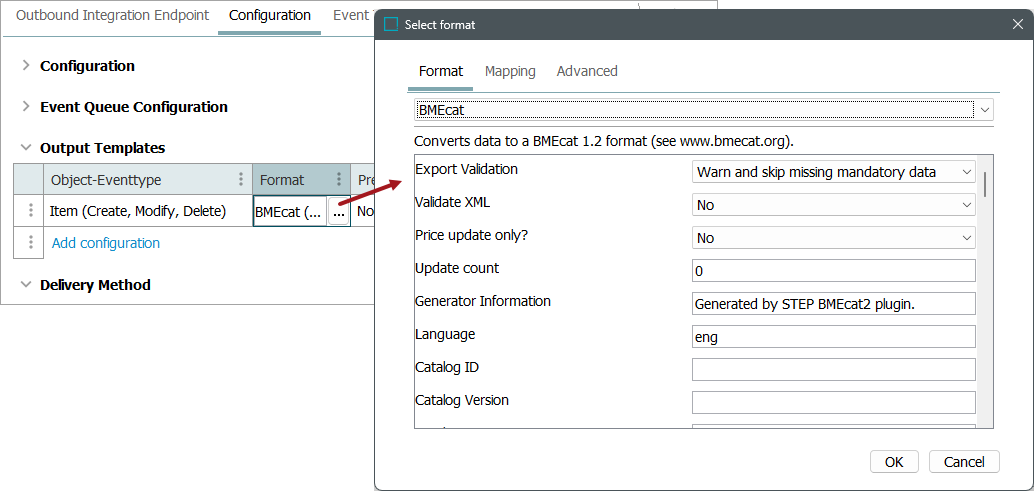Click the Add configuration row handle dots

click(31, 243)
